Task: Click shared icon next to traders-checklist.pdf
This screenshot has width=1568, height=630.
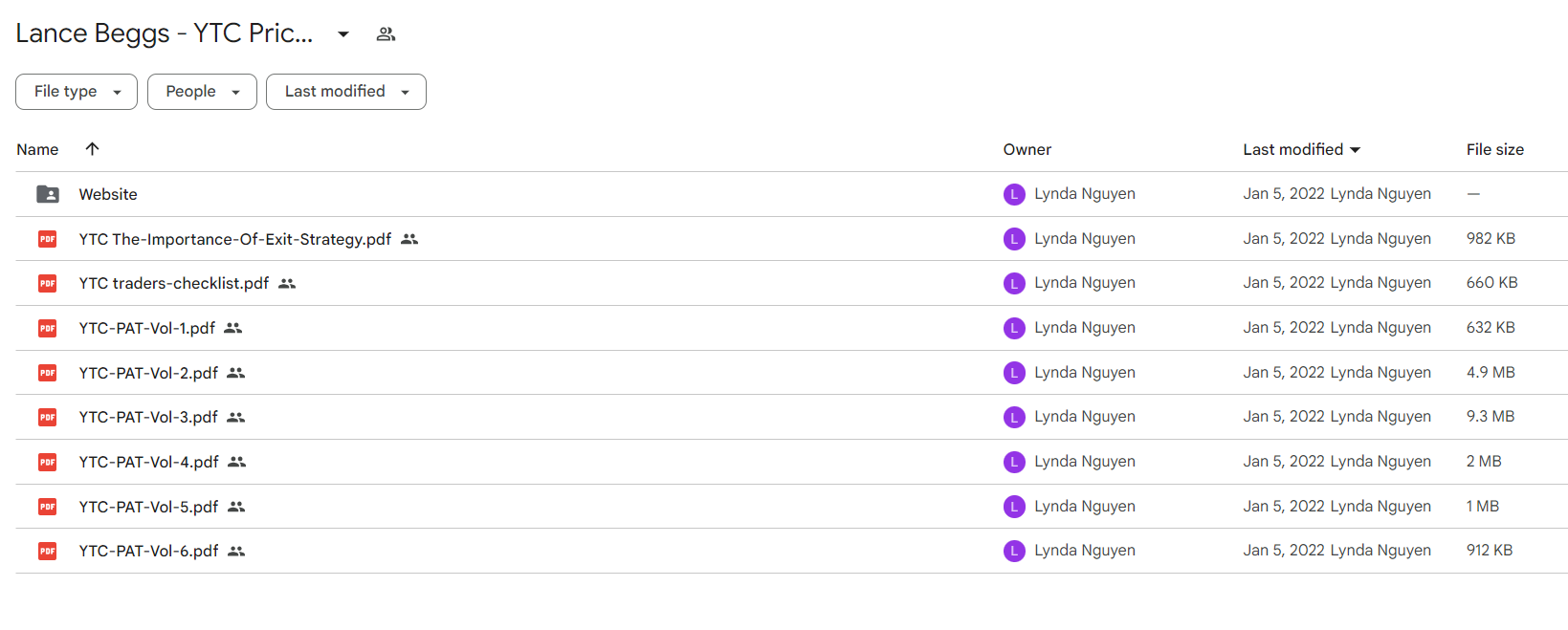Action: point(287,283)
